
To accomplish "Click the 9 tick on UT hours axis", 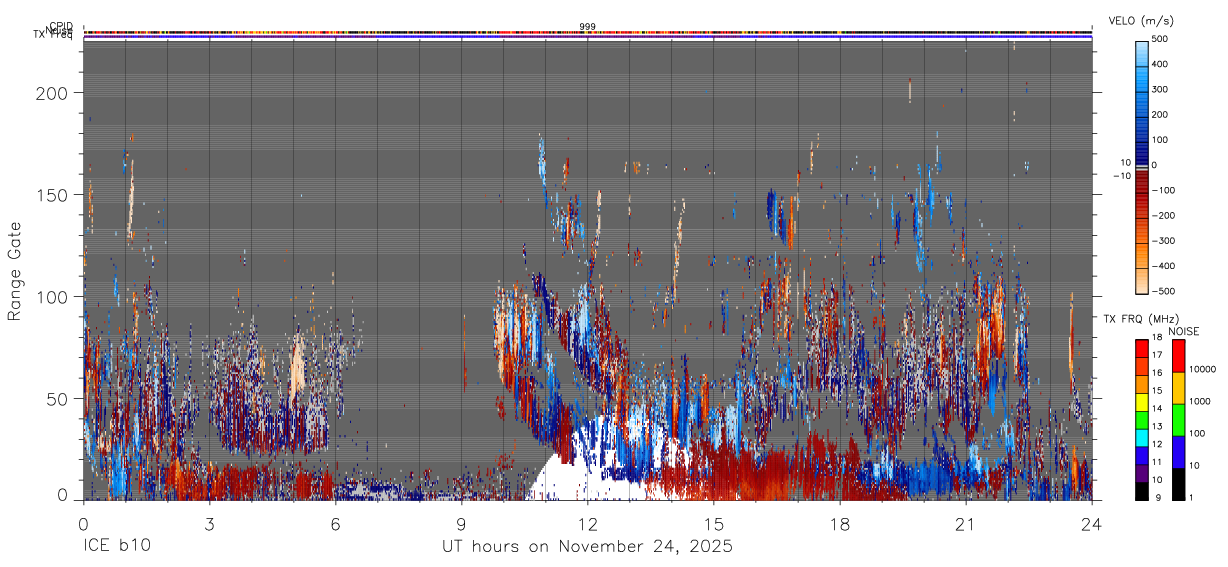I will [x=461, y=524].
